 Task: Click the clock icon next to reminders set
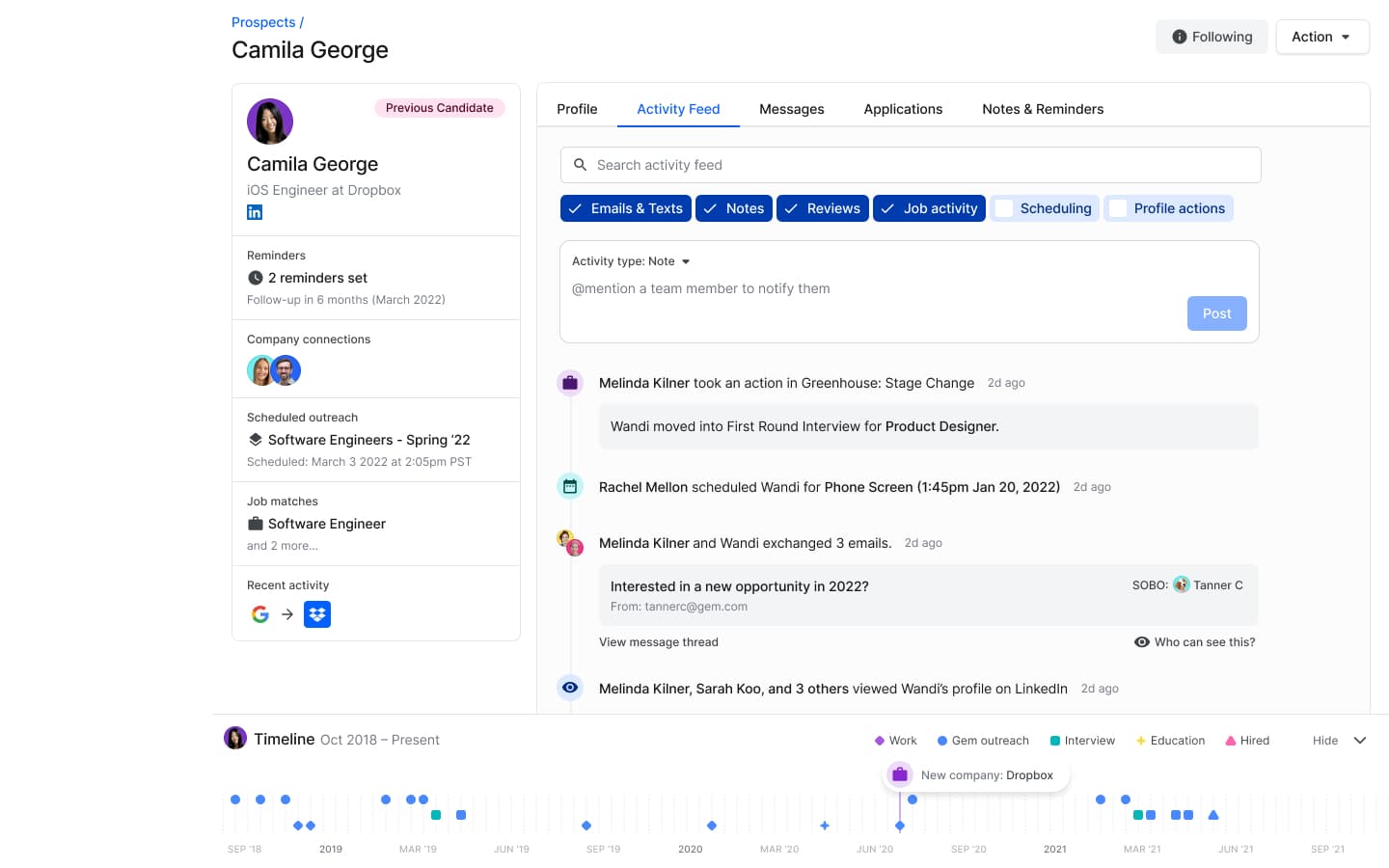(x=256, y=278)
